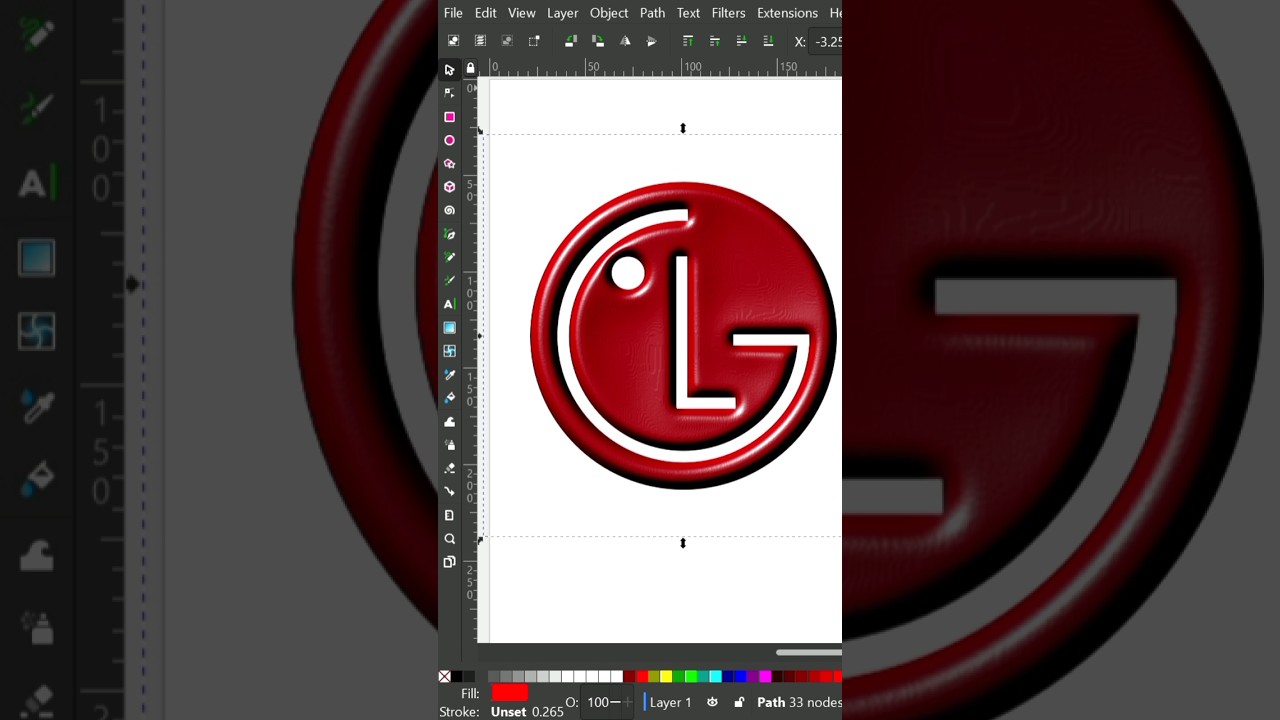Image resolution: width=1280 pixels, height=720 pixels.
Task: Select the Paint bucket tool
Action: (x=449, y=398)
